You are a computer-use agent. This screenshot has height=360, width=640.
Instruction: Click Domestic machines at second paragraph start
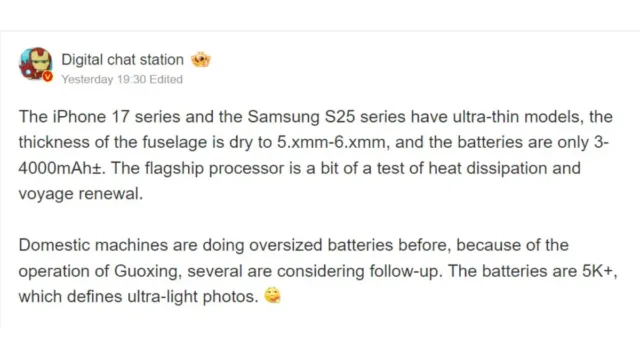[93, 245]
